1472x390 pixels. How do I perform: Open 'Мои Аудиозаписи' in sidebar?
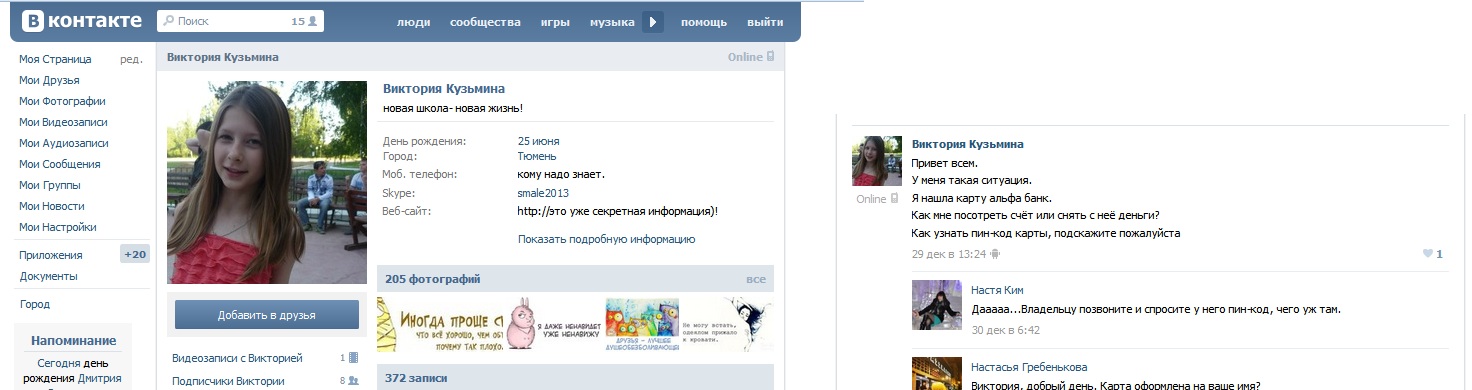(64, 143)
